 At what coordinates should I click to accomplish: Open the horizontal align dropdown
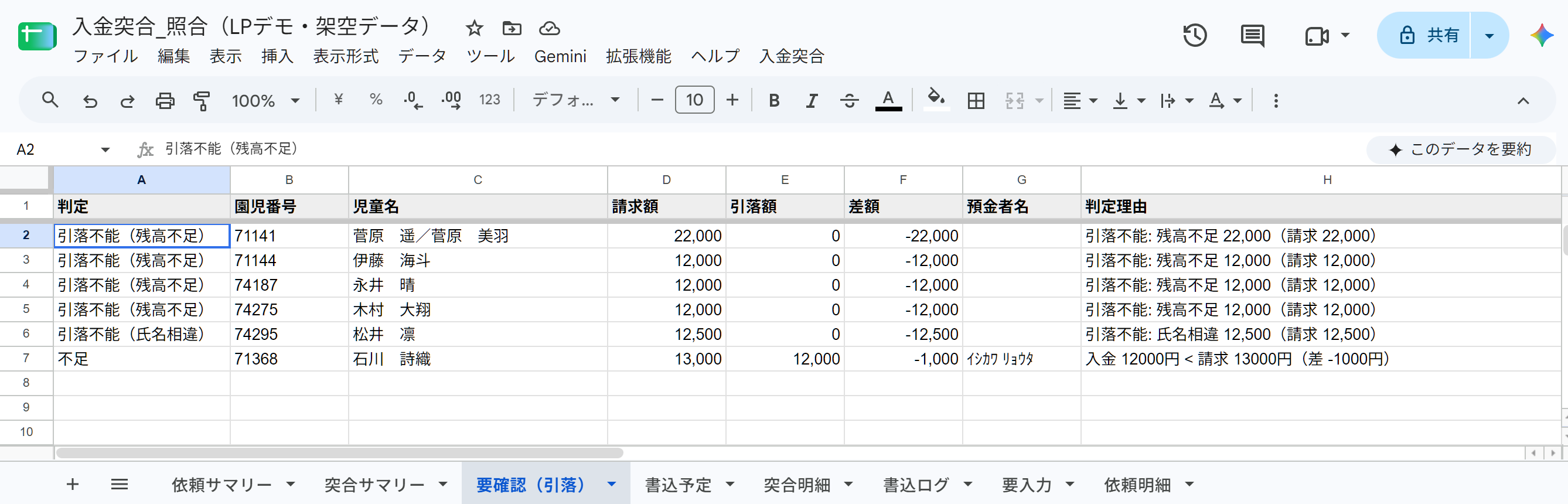pyautogui.click(x=1080, y=100)
